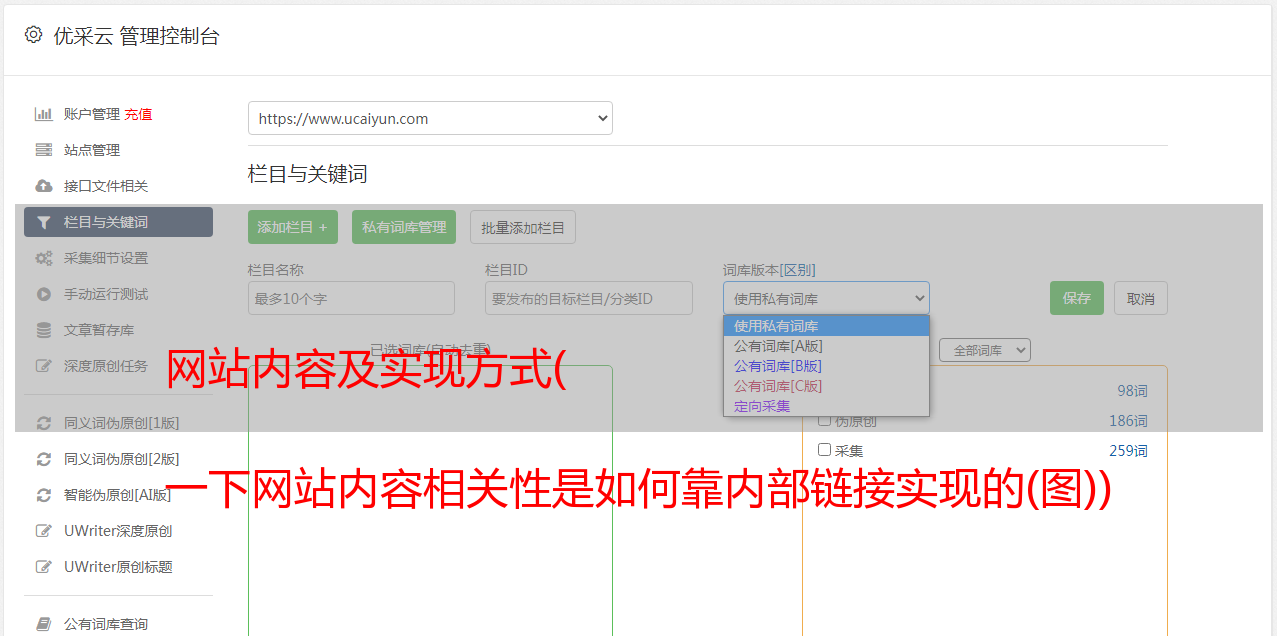Open 账户管理 via its bar chart icon
Image resolution: width=1277 pixels, height=636 pixels.
tap(44, 114)
